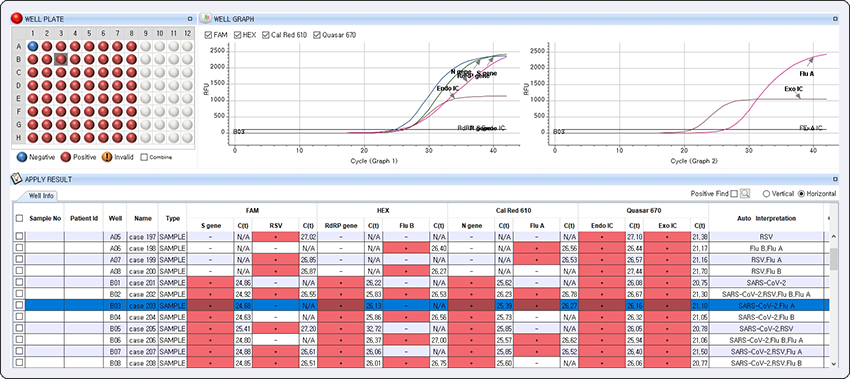Click the 32,72 C(t) value in row B05
Image resolution: width=850 pixels, height=379 pixels.
tap(374, 328)
